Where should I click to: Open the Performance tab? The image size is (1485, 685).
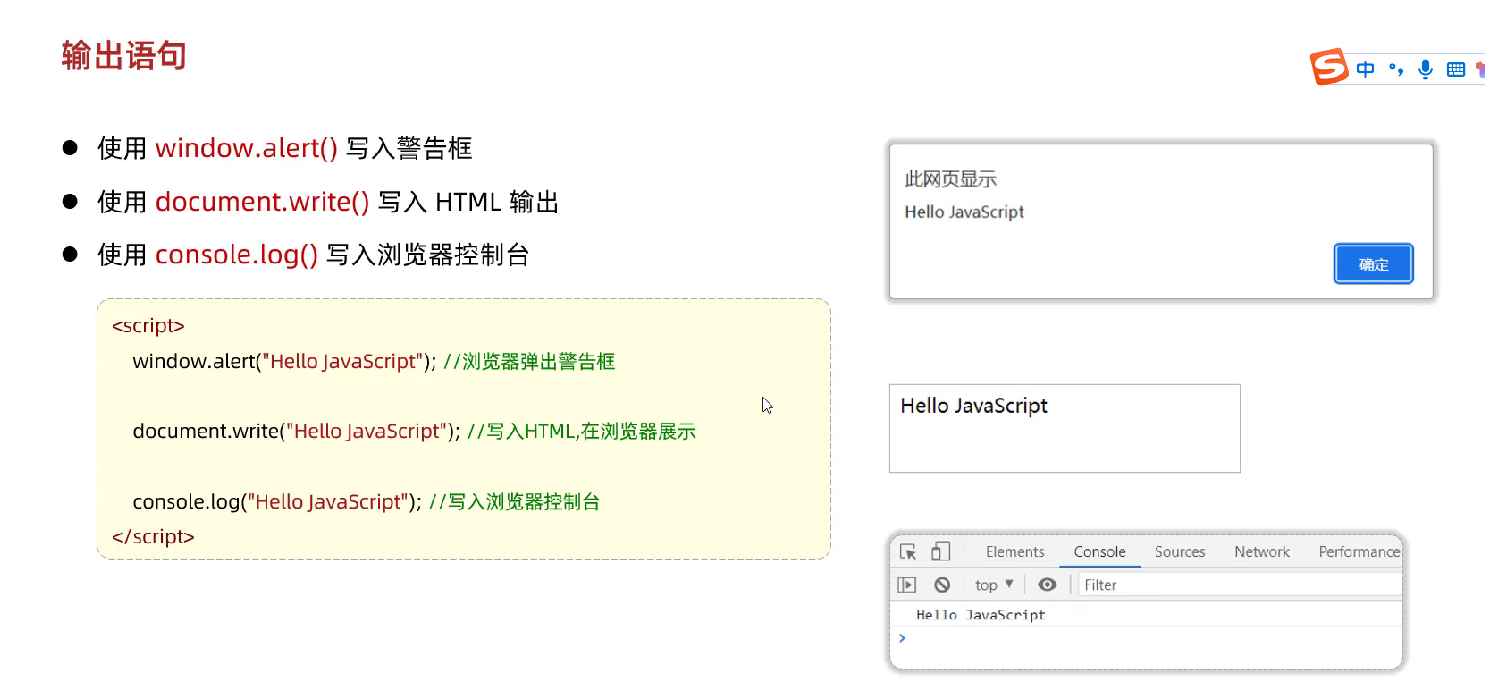pos(1358,552)
